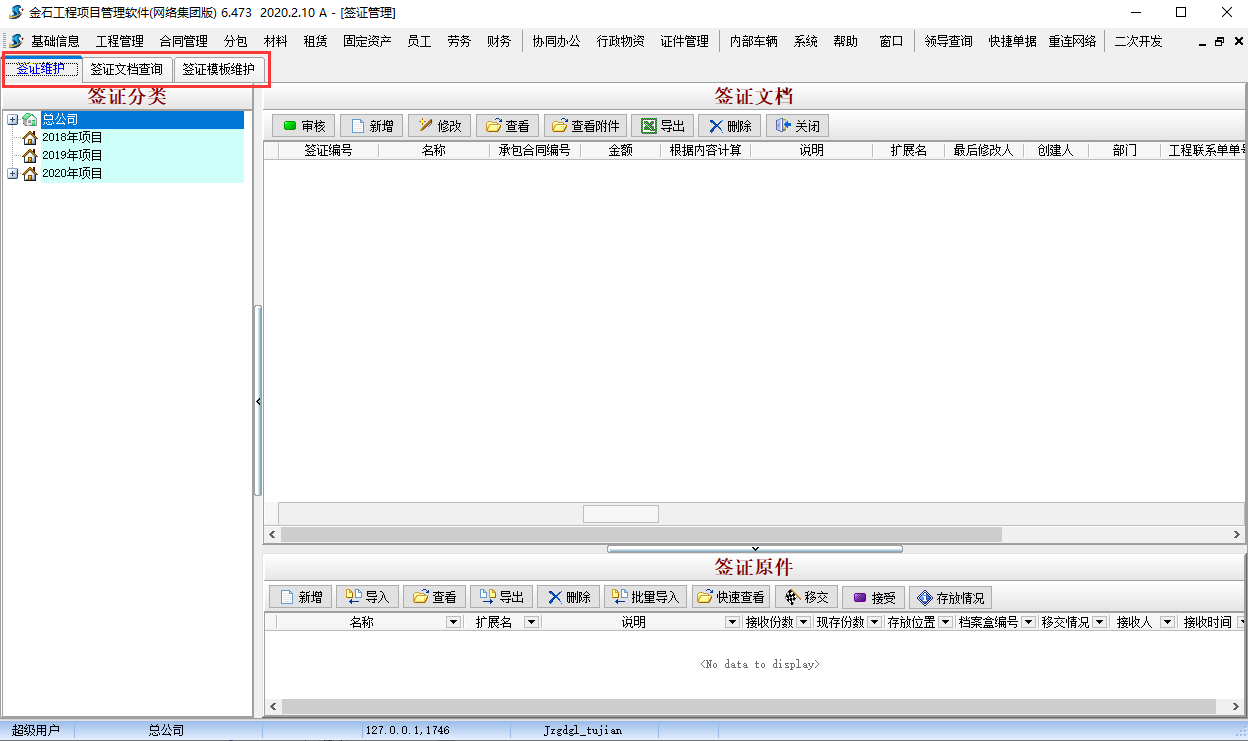Click the 签证文档 horizontal scrollbar
The height and width of the screenshot is (741, 1248).
640,535
